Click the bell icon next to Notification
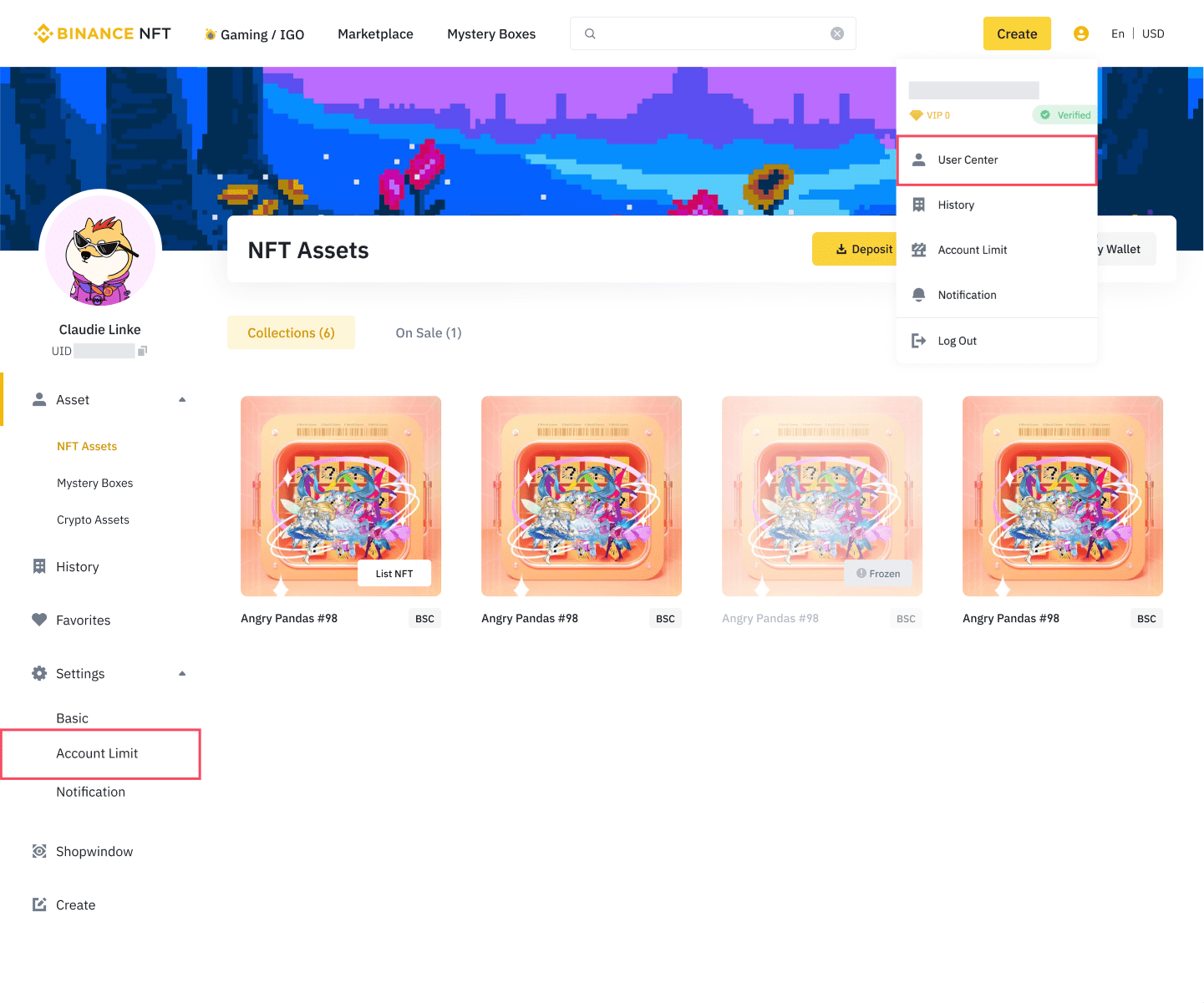The height and width of the screenshot is (1003, 1204). pyautogui.click(x=918, y=295)
